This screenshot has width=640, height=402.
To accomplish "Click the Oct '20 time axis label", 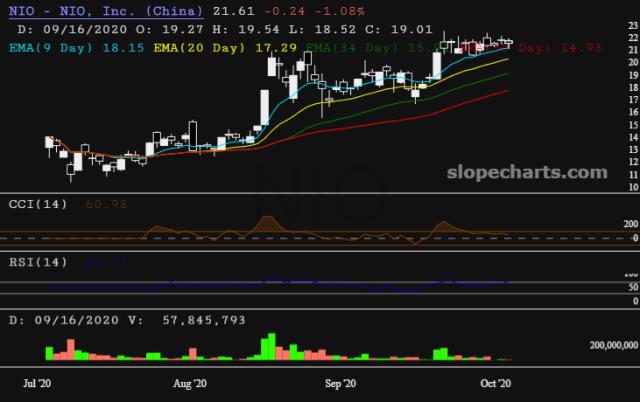I will pos(496,383).
